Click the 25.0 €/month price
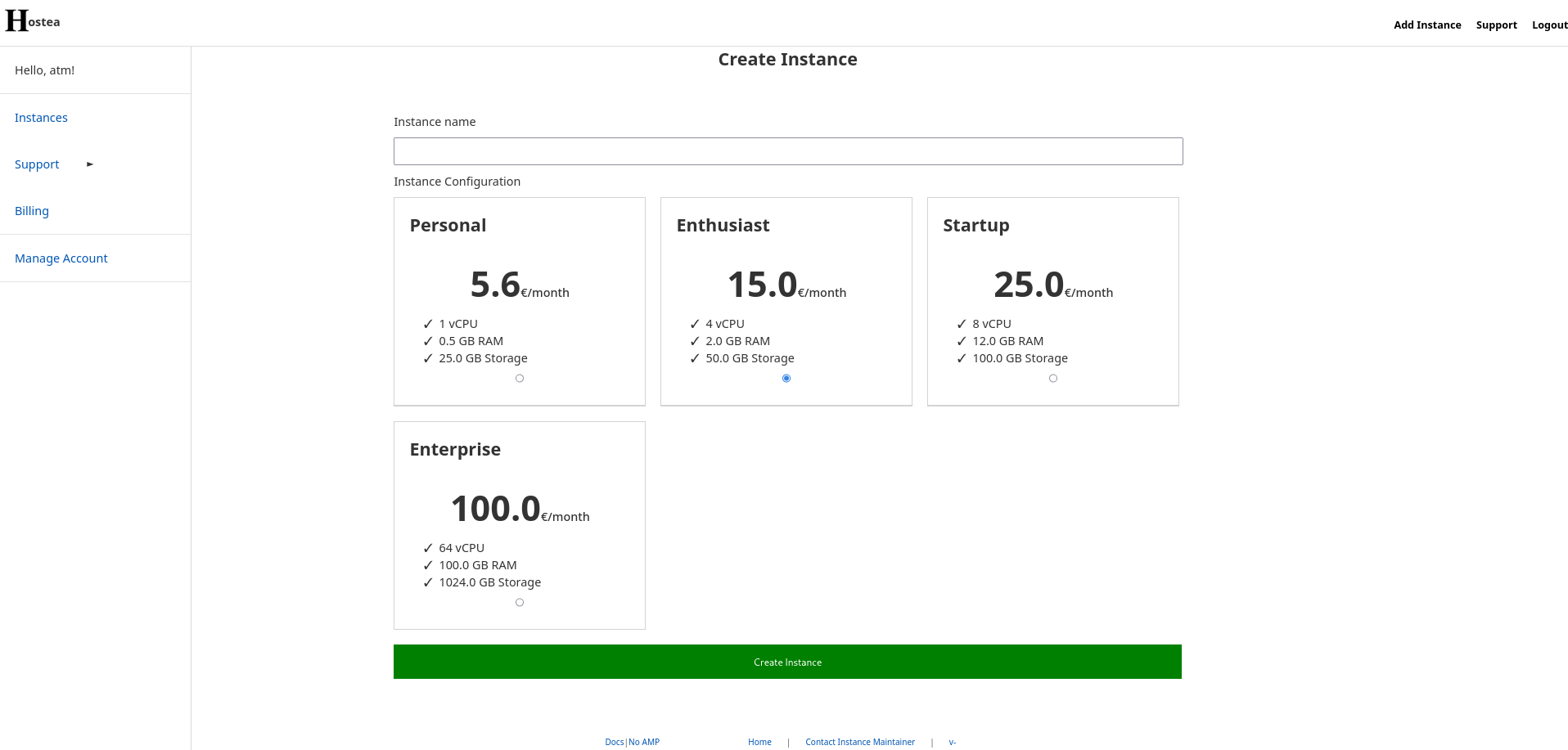Image resolution: width=1568 pixels, height=750 pixels. 1053,285
